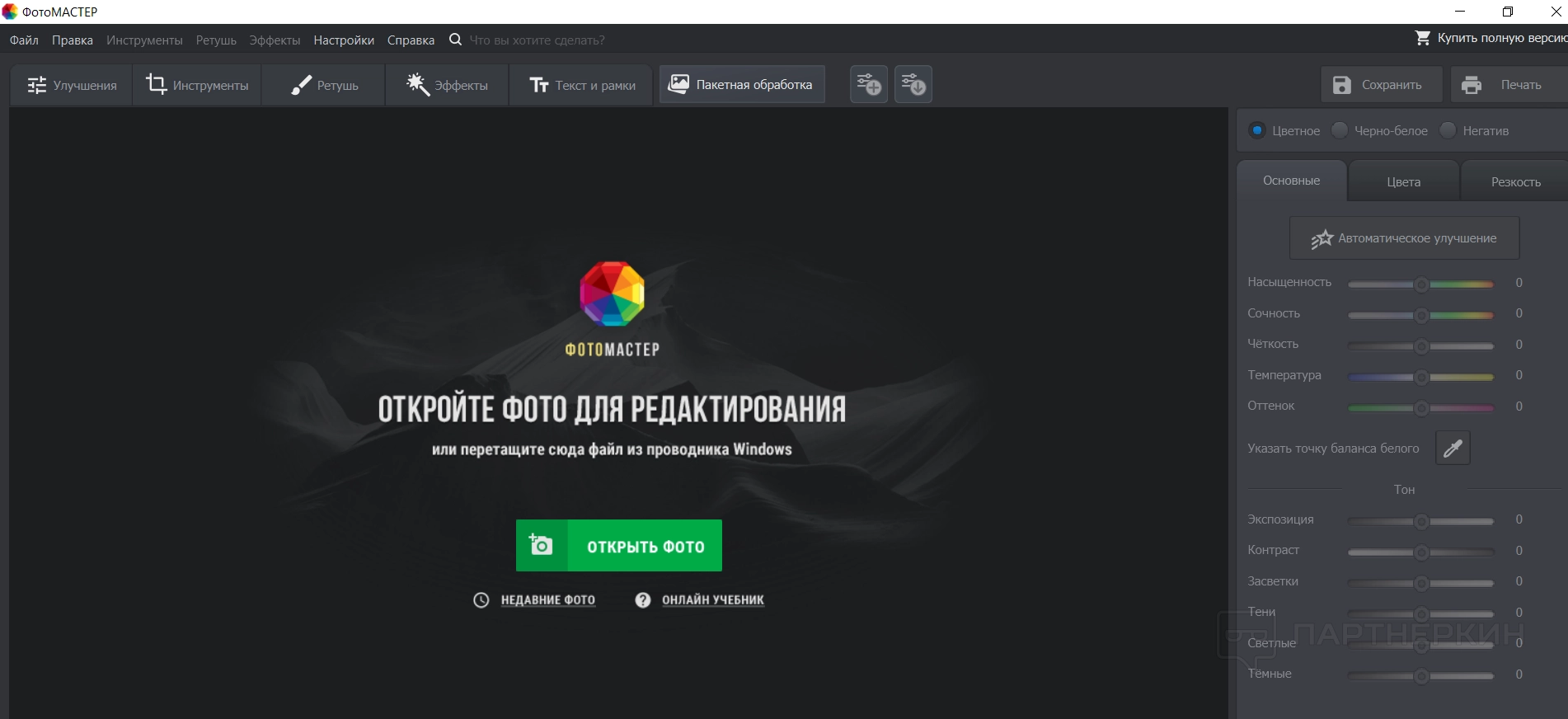Screen dimensions: 1568x719
Task: Click the Светлые slider handle
Action: [x=1421, y=645]
